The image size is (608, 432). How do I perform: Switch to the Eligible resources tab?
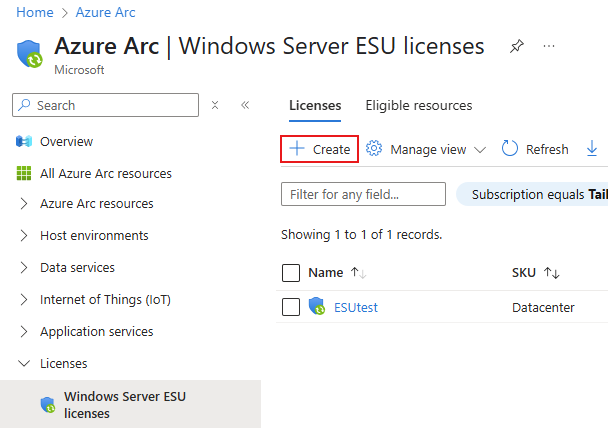click(419, 106)
